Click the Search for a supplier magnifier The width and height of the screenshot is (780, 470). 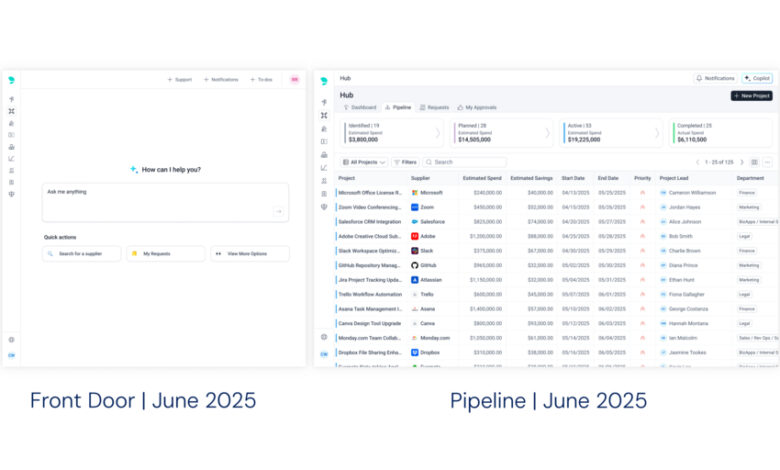(50, 254)
